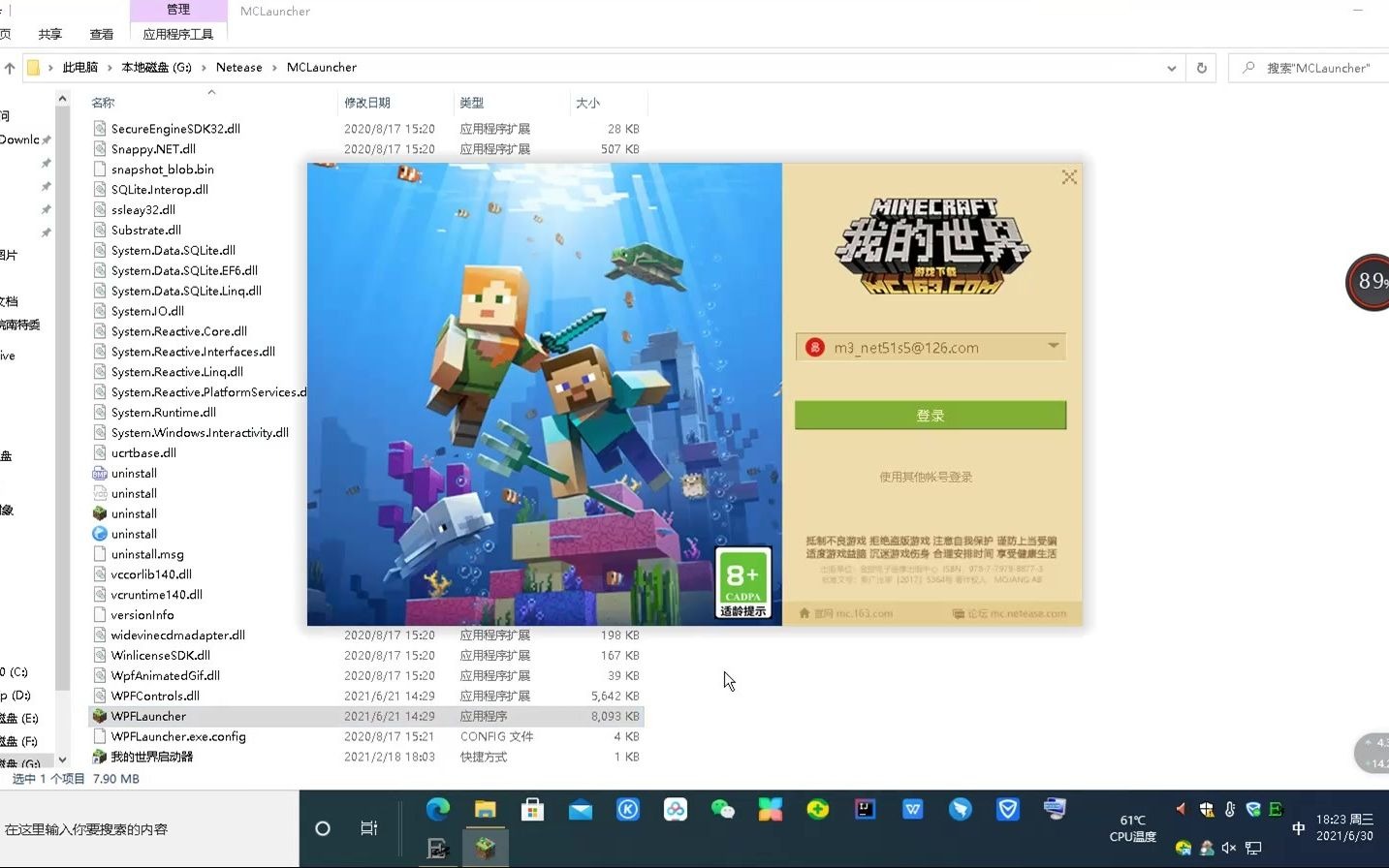
Task: Open 官网 mc.163.com link in launcher
Action: pyautogui.click(x=845, y=613)
